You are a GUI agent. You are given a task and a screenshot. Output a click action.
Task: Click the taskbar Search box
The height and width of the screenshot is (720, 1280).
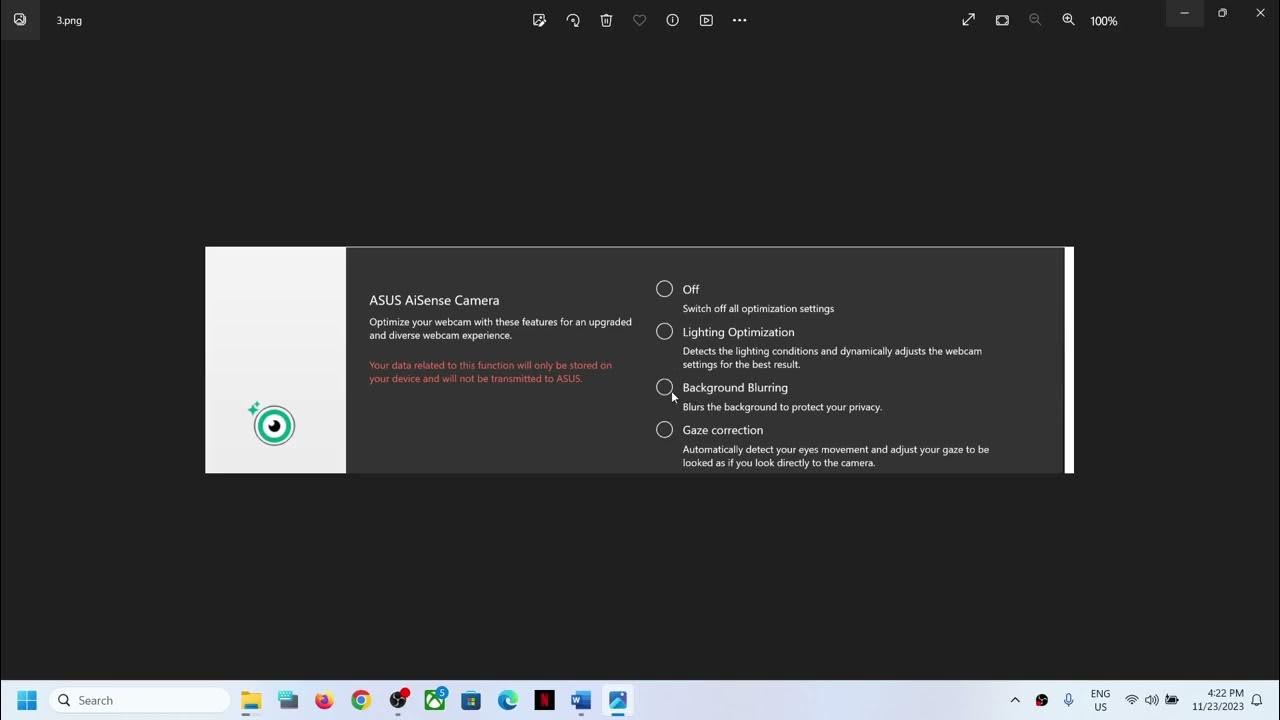pyautogui.click(x=139, y=700)
